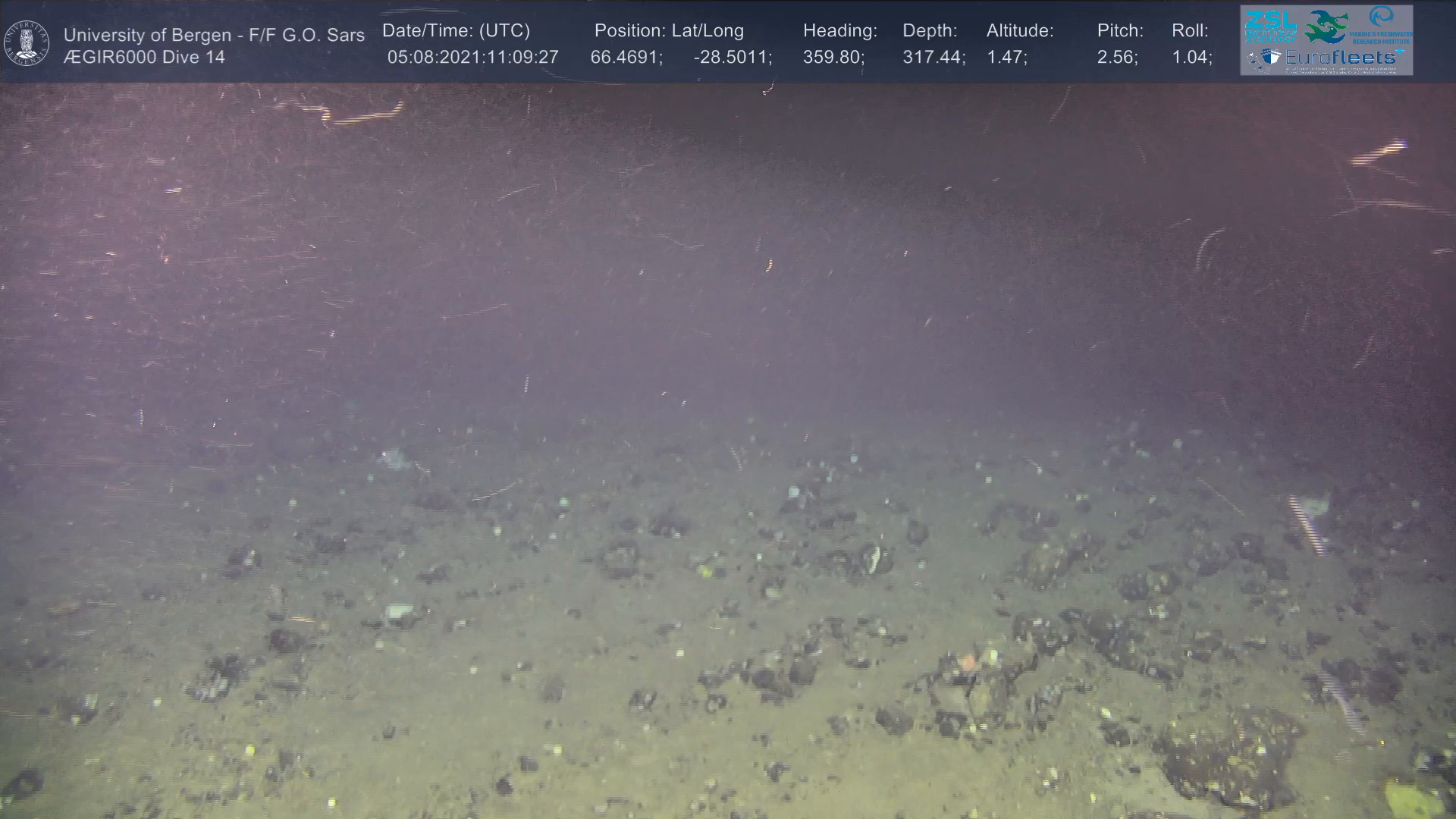Image resolution: width=1456 pixels, height=819 pixels.
Task: Click the University of Bergen - F/F G.O. Sars text
Action: click(214, 35)
